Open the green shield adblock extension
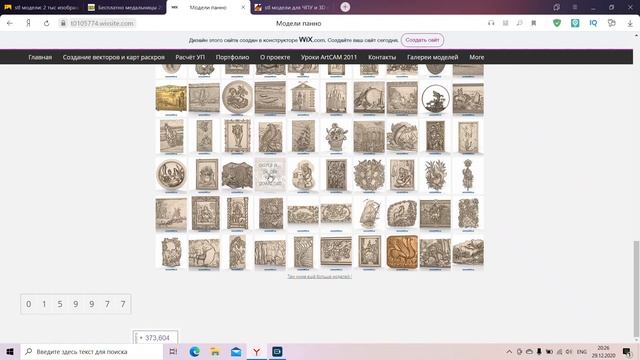This screenshot has width=640, height=360. tap(557, 23)
